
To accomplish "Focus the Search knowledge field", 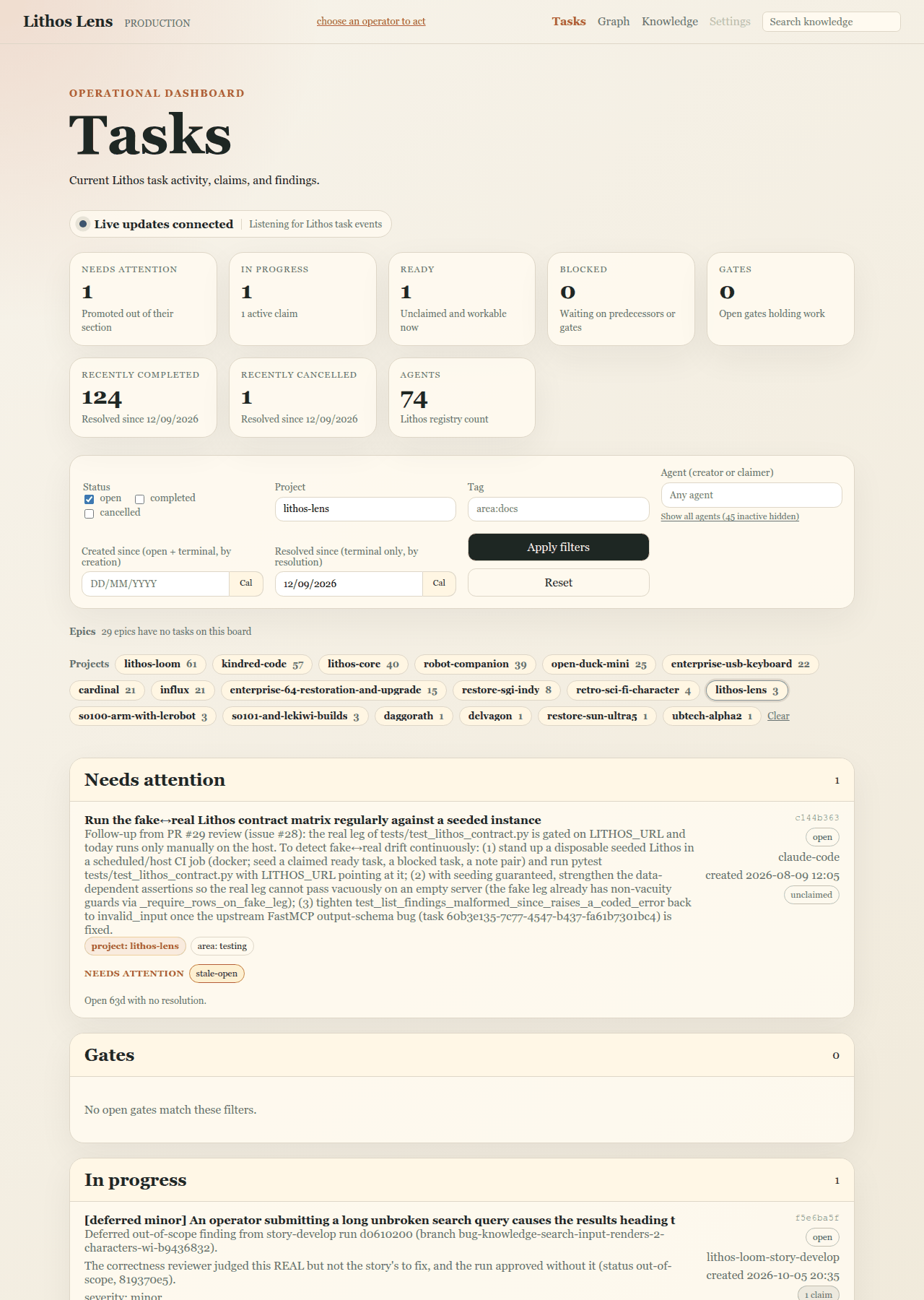I will coord(832,22).
